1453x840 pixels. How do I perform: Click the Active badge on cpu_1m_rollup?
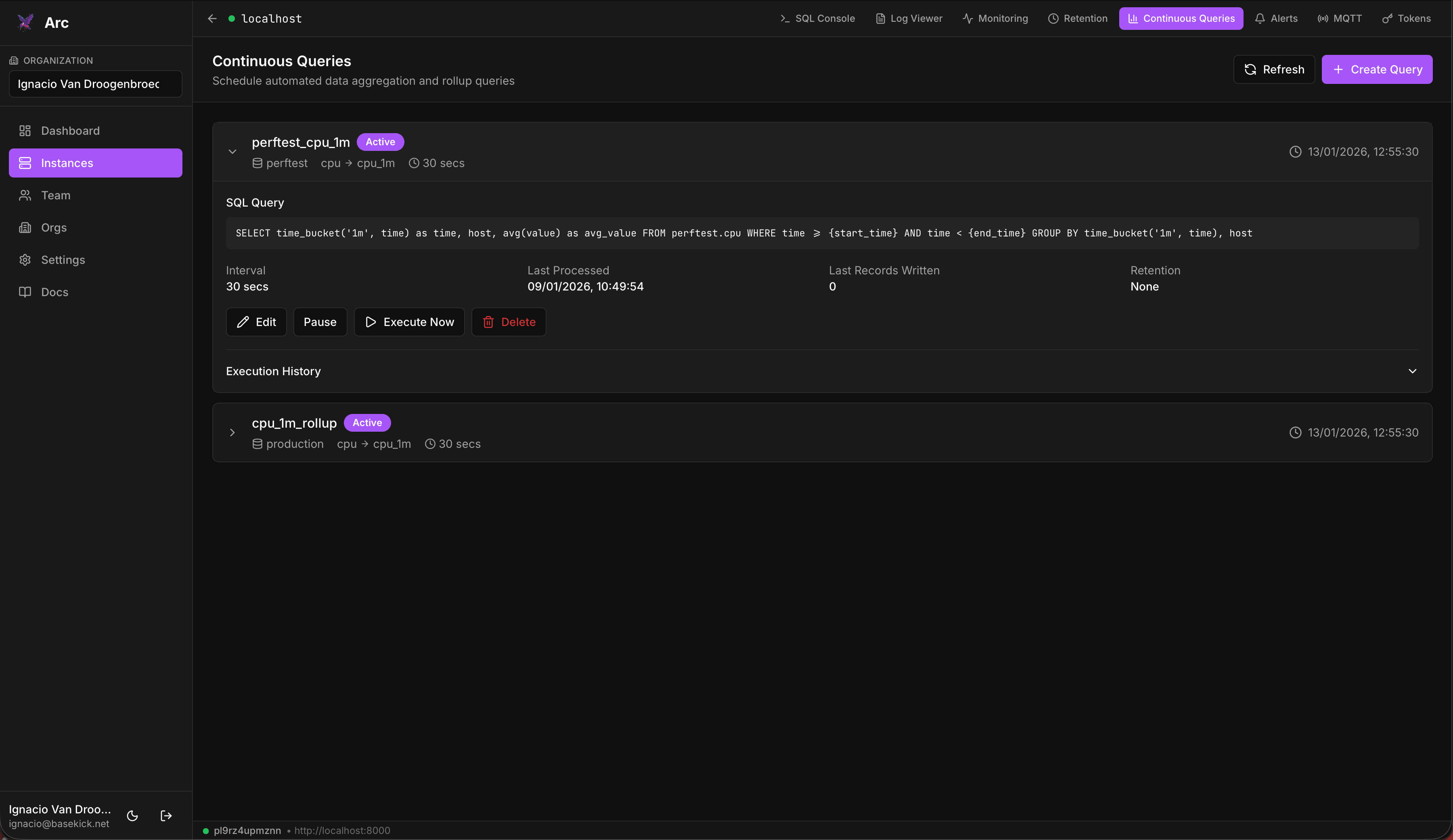point(367,422)
